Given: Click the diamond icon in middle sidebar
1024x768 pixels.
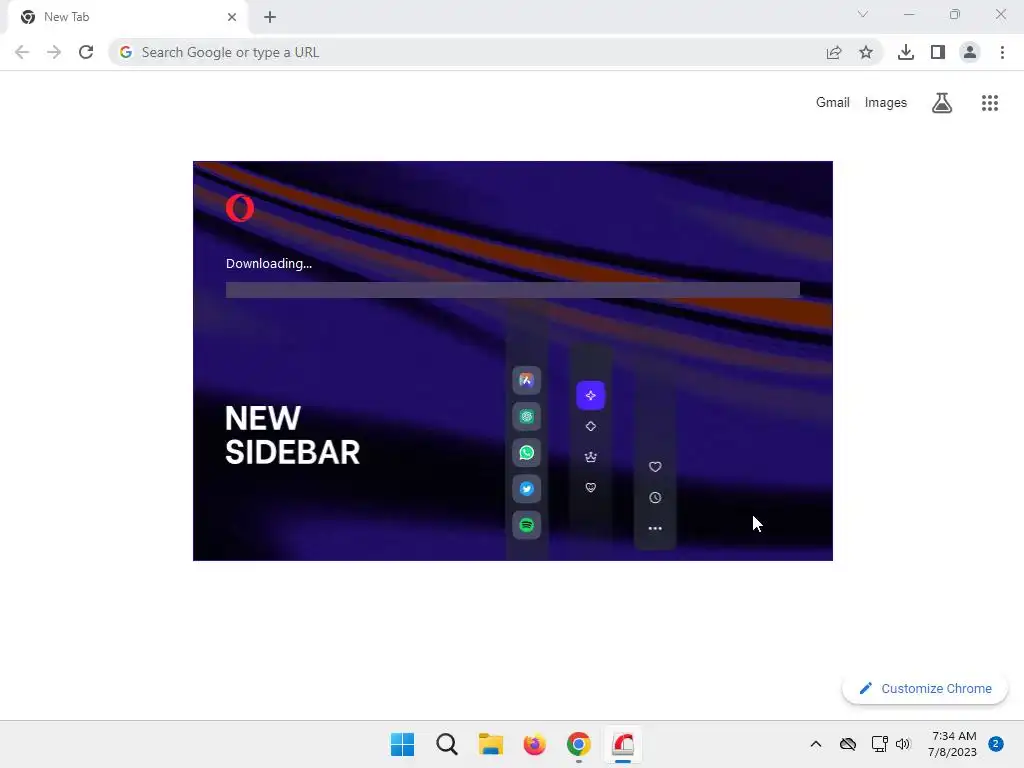Looking at the screenshot, I should (x=590, y=426).
